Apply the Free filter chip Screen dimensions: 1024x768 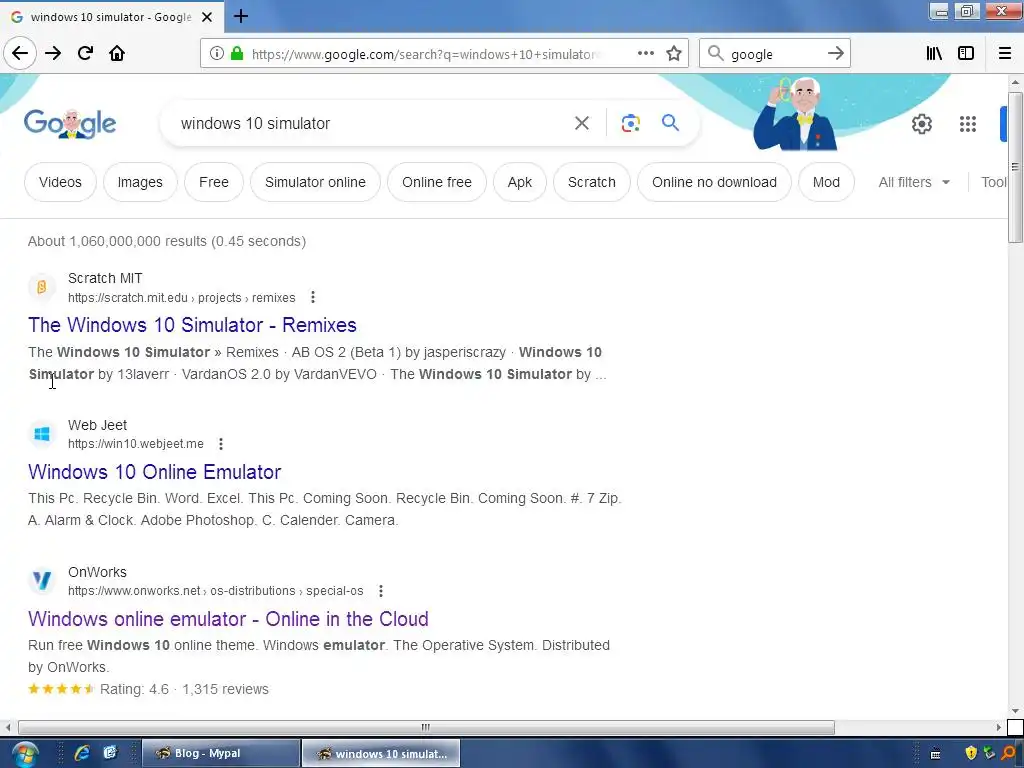pos(214,182)
